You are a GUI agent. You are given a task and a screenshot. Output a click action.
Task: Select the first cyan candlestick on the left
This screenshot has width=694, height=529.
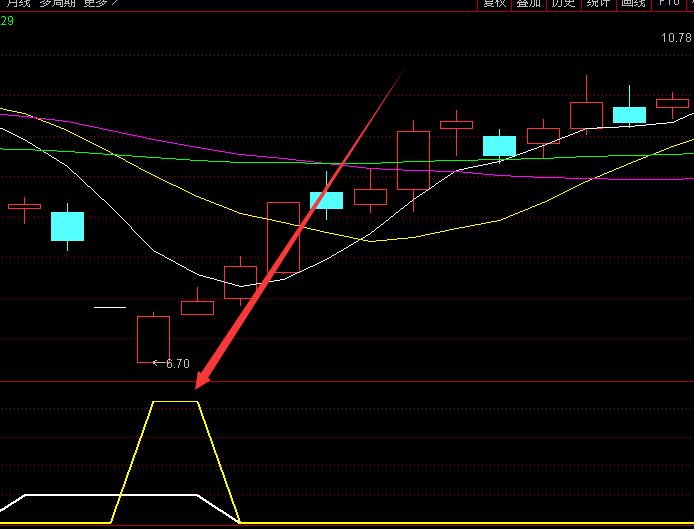(67, 226)
